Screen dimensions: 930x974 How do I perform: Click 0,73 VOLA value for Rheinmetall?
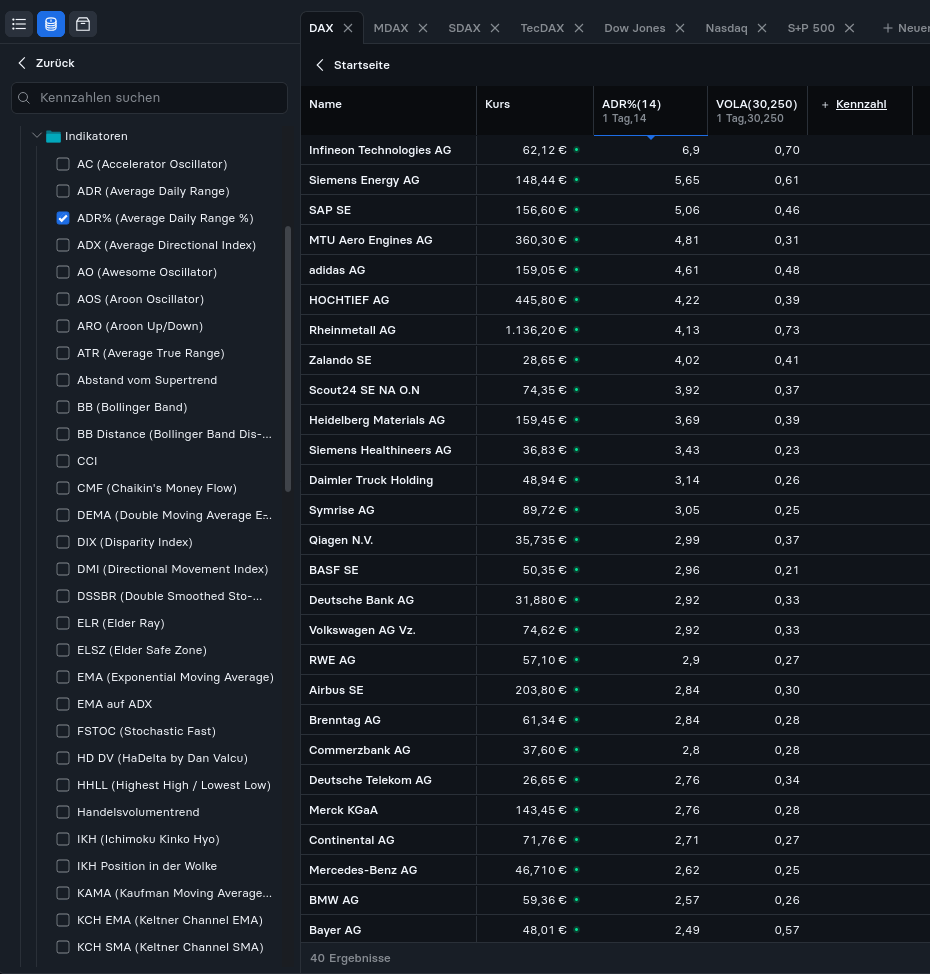click(x=787, y=330)
